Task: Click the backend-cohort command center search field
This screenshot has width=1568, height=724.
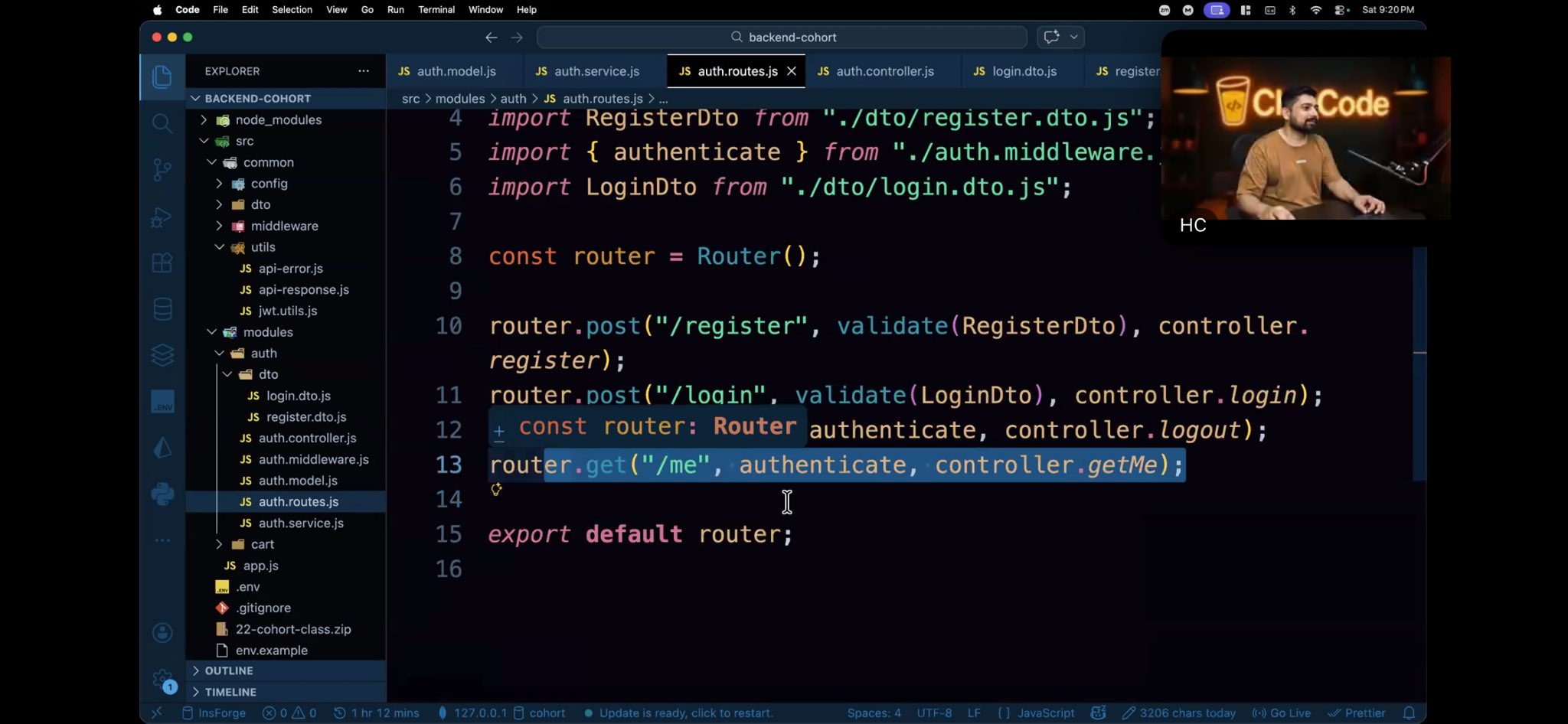Action: (782, 37)
